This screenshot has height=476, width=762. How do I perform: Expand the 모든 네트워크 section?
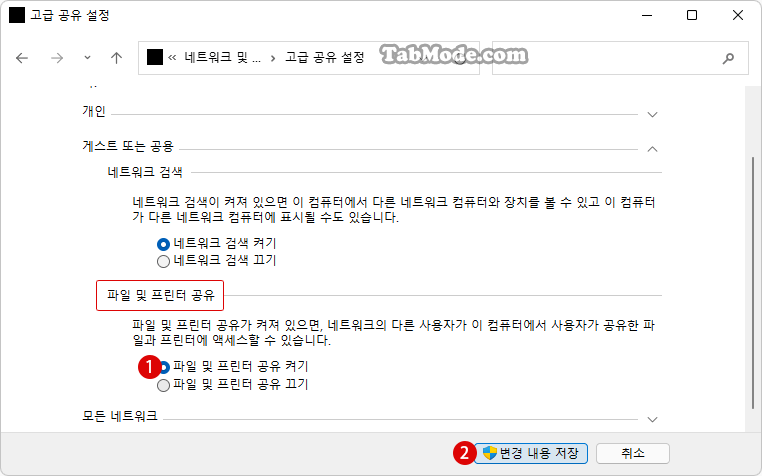coord(652,419)
